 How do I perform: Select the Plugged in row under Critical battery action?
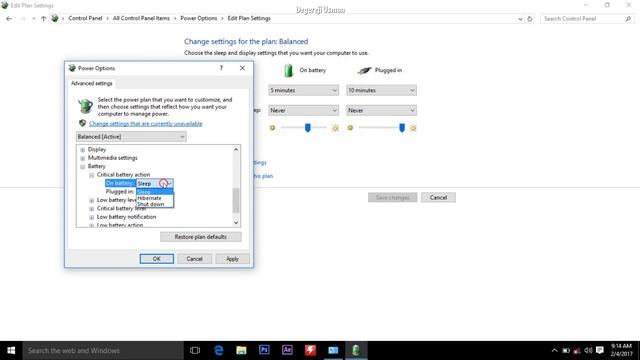[120, 191]
